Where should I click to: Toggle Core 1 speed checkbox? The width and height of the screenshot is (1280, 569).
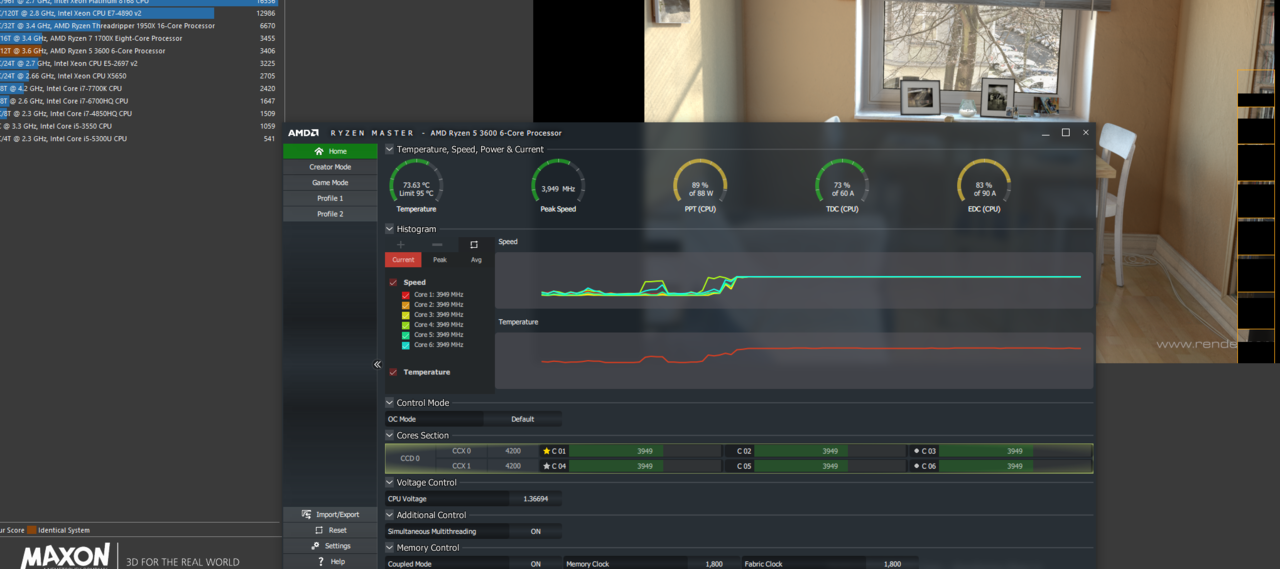click(x=405, y=295)
